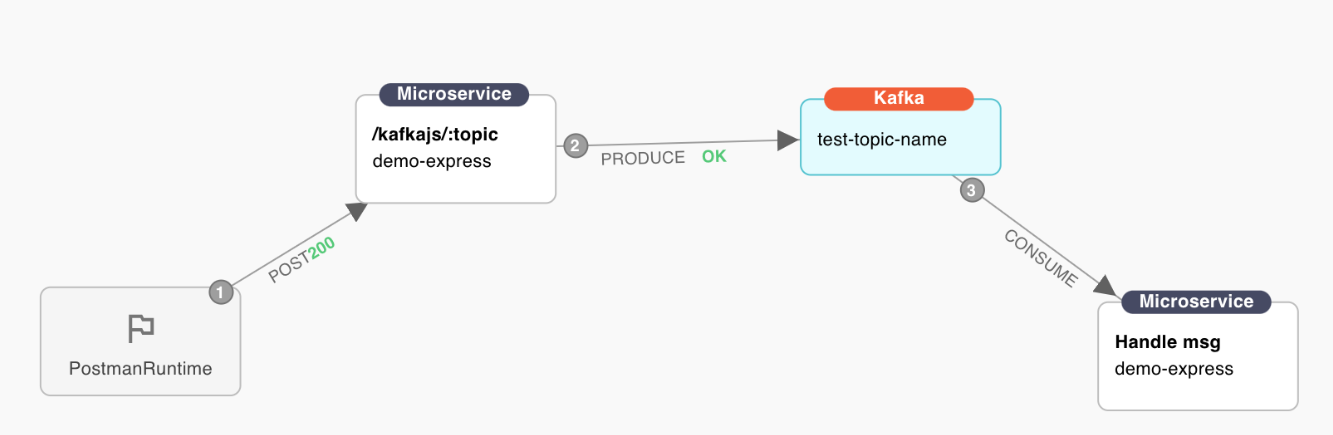This screenshot has width=1333, height=435.
Task: Click the POST edge label
Action: point(289,265)
